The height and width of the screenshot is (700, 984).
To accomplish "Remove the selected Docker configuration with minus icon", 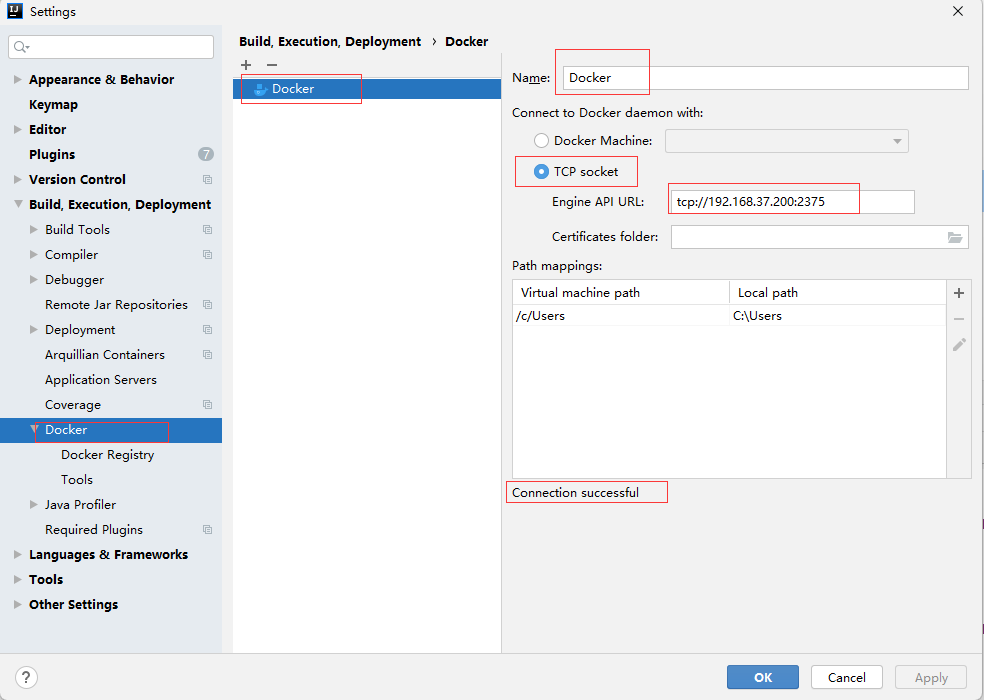I will [x=272, y=65].
